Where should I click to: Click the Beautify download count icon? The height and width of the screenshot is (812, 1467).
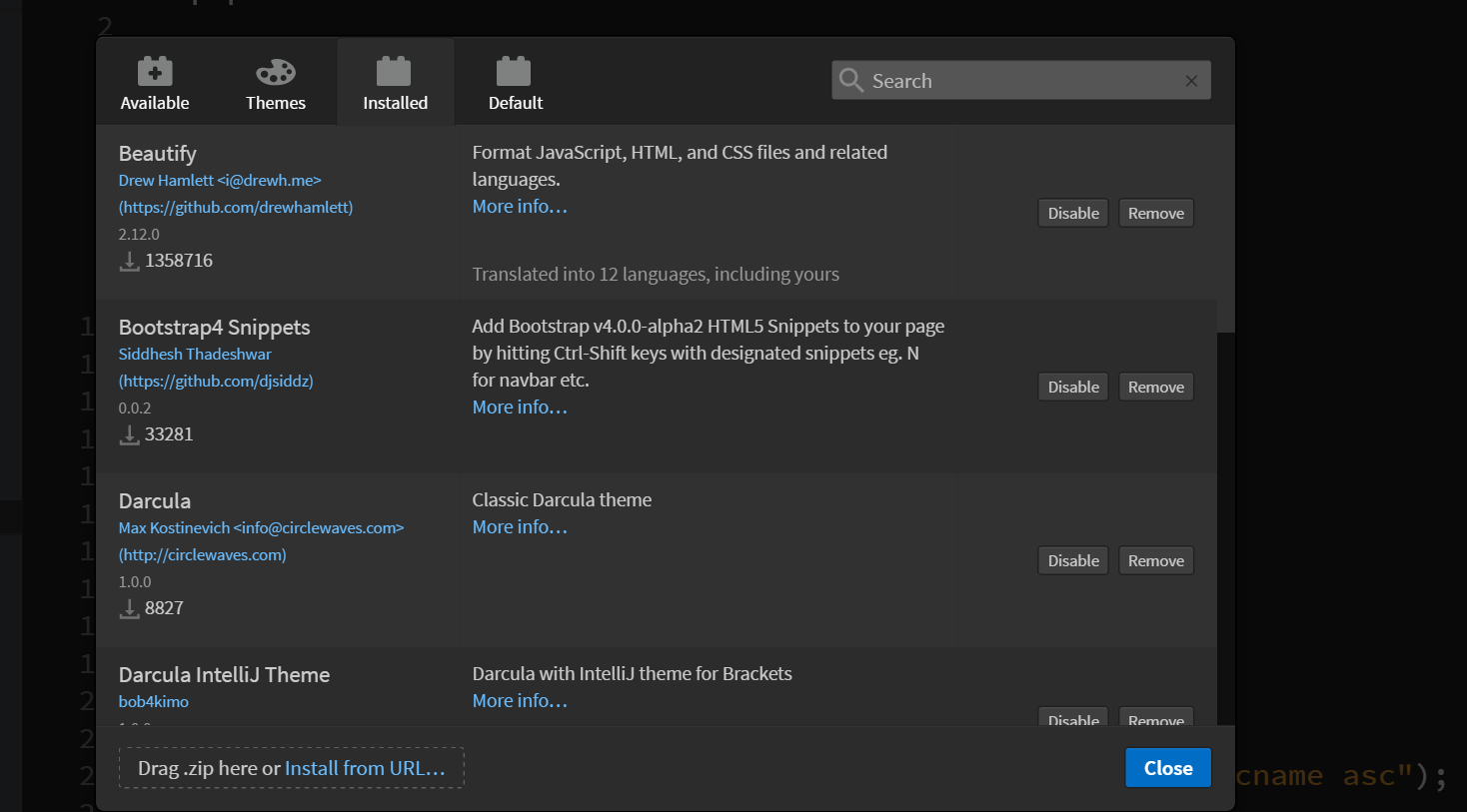point(129,261)
